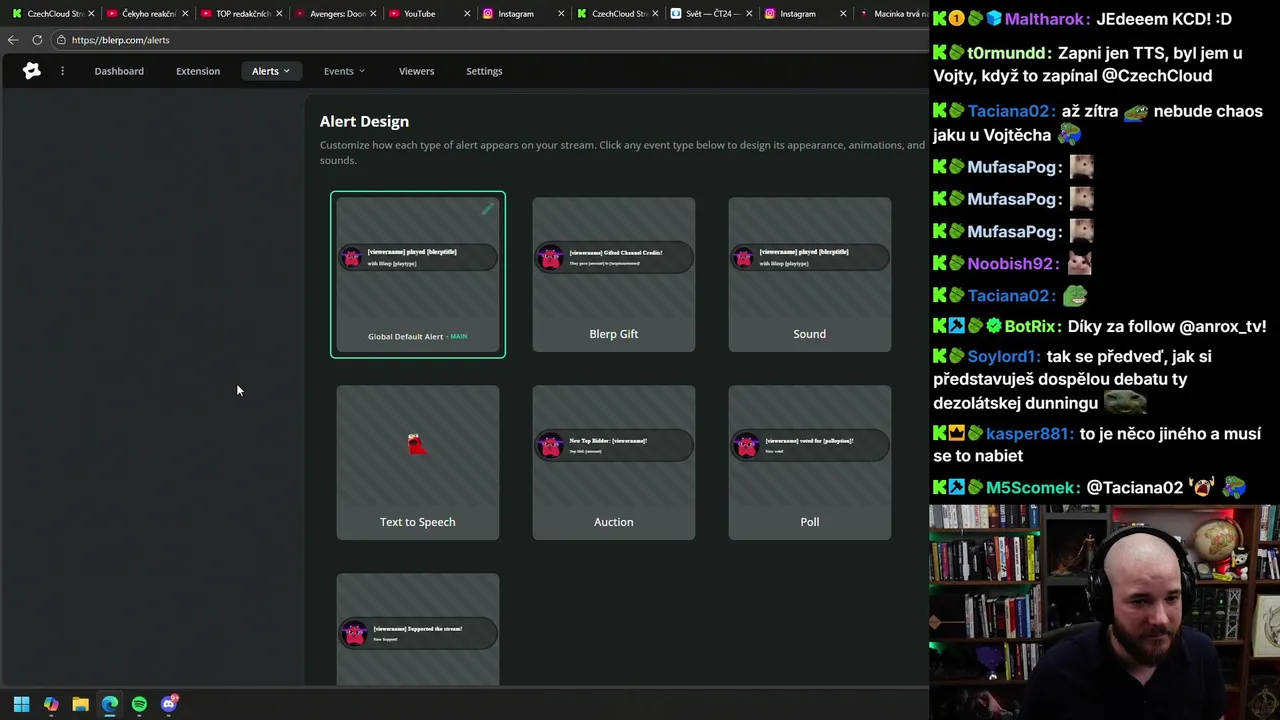Open the Blerp Gift alert design

(x=614, y=274)
